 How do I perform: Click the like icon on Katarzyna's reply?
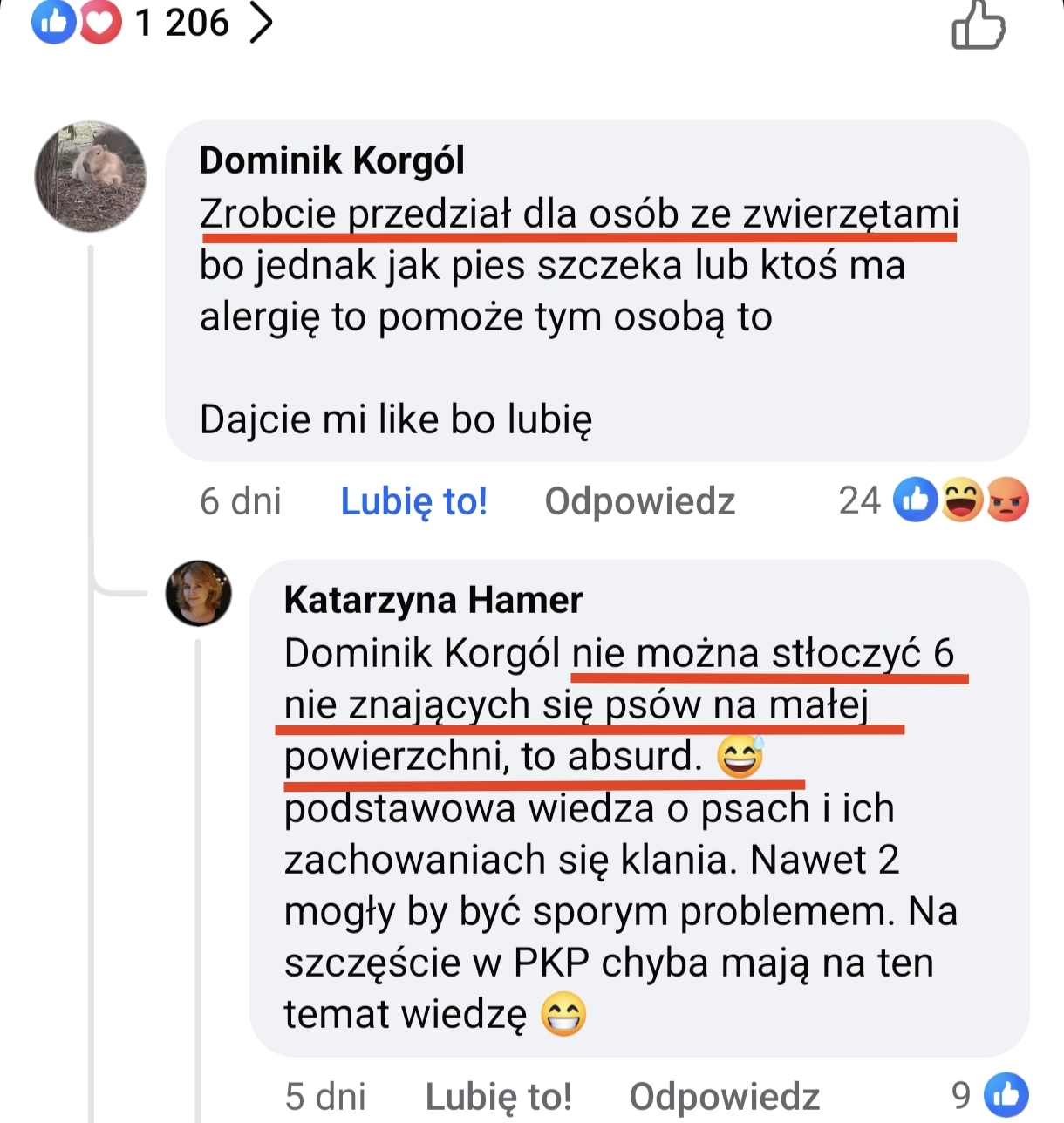point(1006,1094)
